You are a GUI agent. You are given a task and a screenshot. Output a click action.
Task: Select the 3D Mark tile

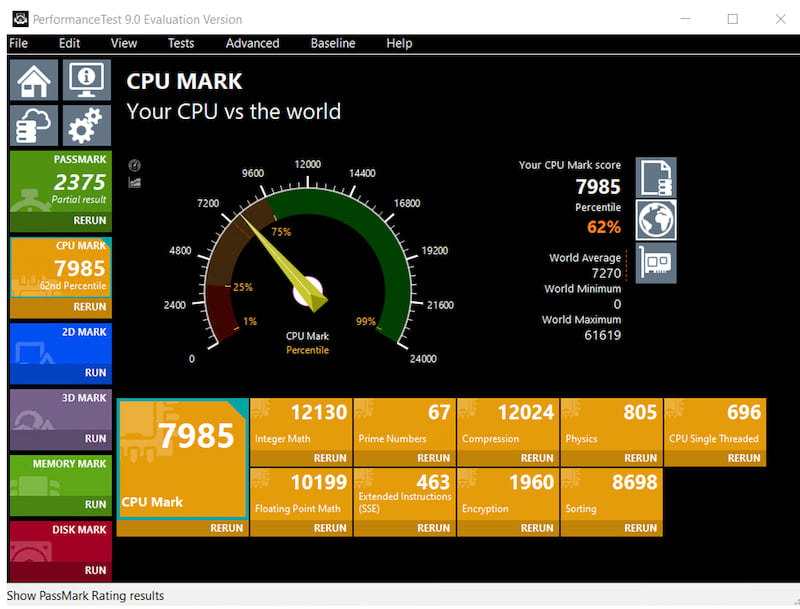click(61, 410)
